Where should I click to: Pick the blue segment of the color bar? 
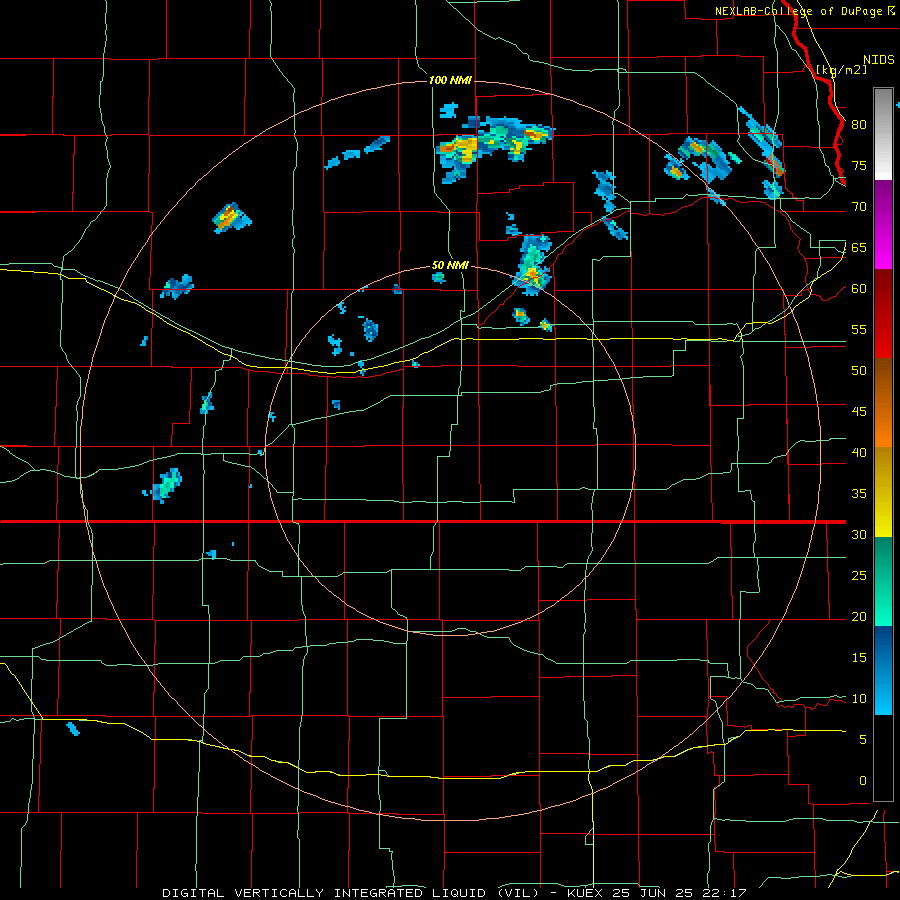pos(883,670)
